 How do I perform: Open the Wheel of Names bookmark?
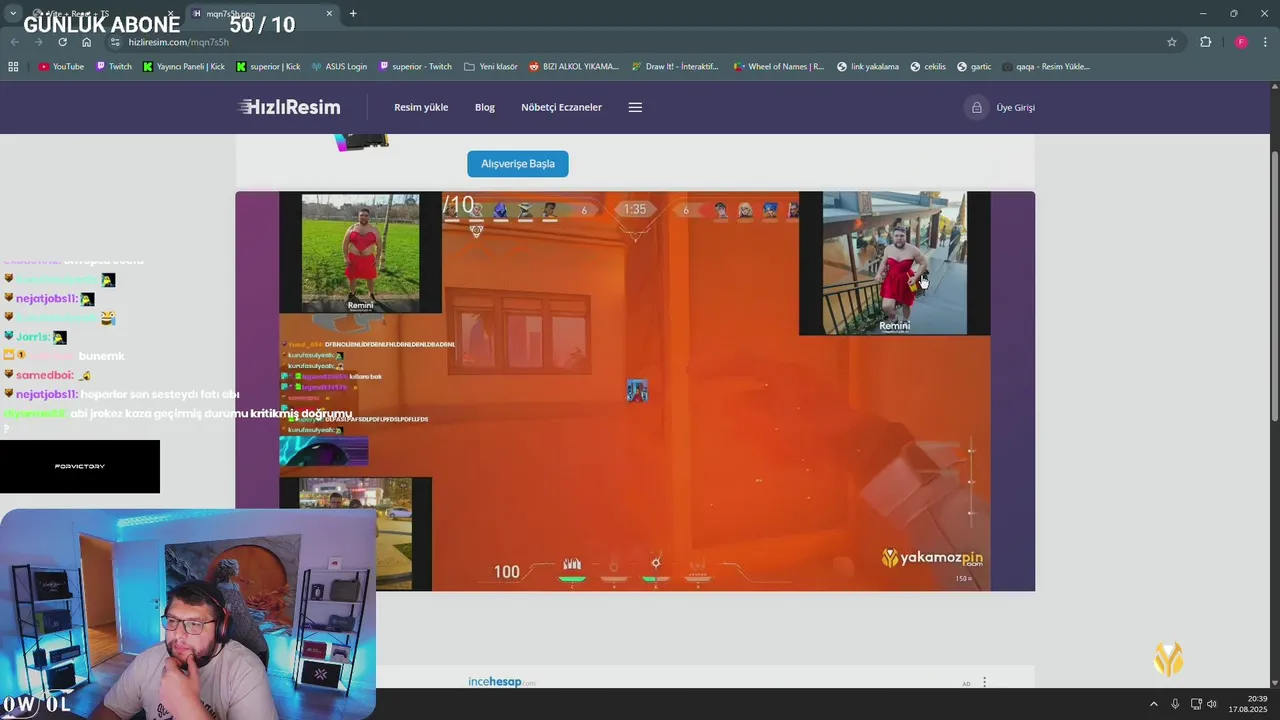(x=779, y=67)
